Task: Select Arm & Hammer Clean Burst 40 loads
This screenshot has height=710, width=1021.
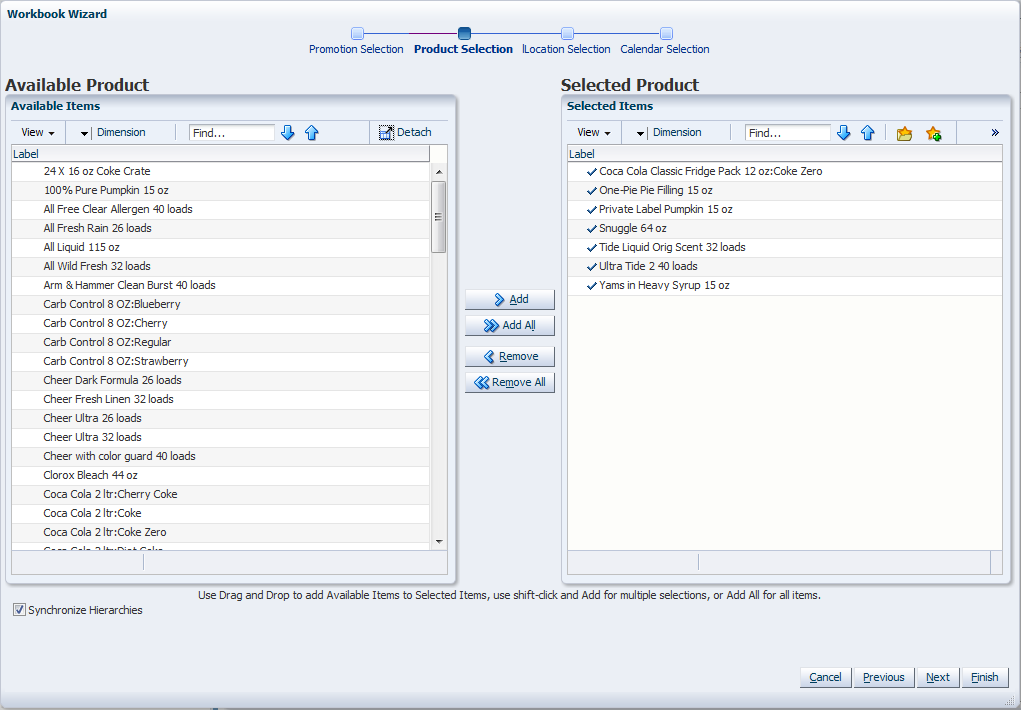Action: 220,285
